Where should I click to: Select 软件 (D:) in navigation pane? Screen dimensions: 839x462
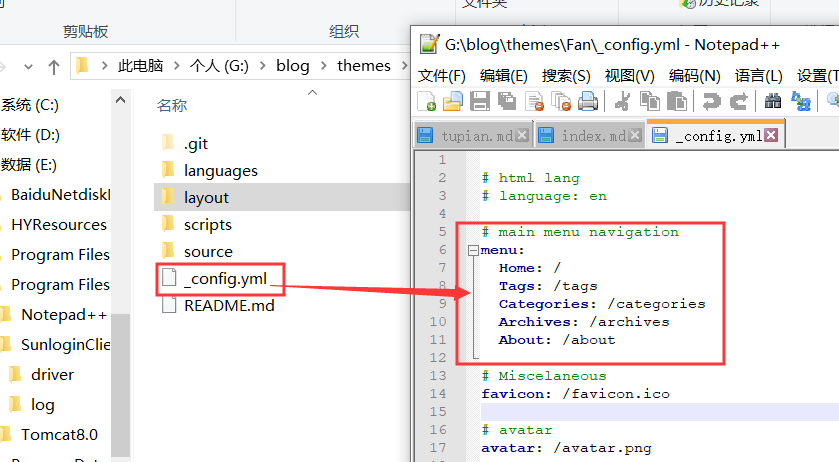click(30, 134)
